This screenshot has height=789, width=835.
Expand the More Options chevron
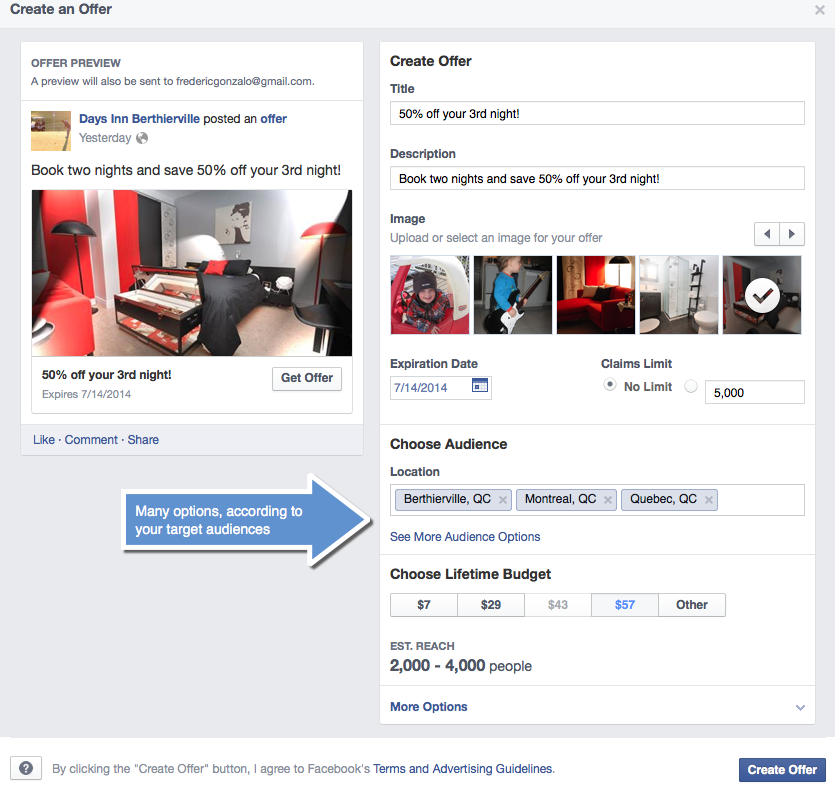800,708
